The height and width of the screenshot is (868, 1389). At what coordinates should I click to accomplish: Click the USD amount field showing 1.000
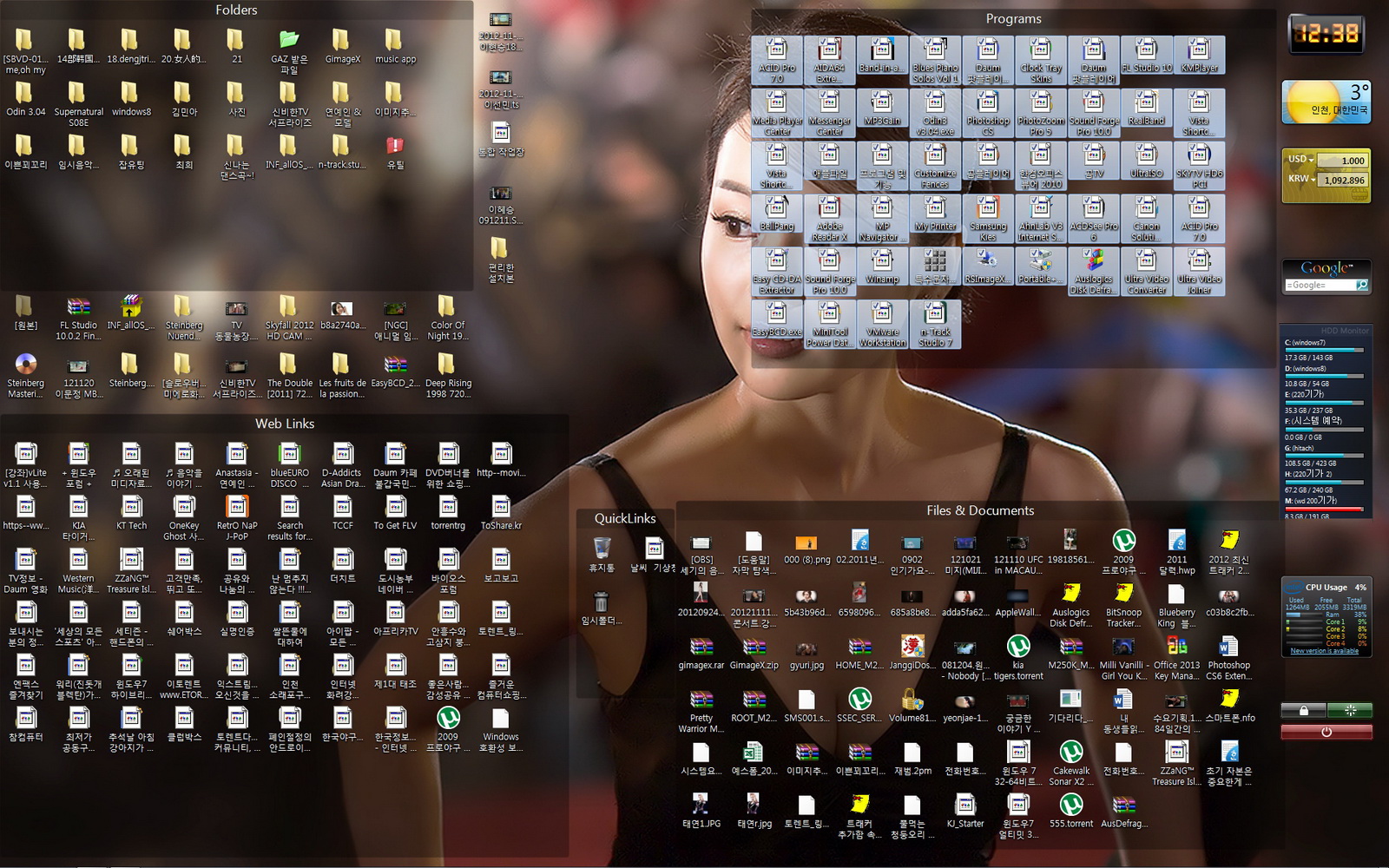(1342, 161)
